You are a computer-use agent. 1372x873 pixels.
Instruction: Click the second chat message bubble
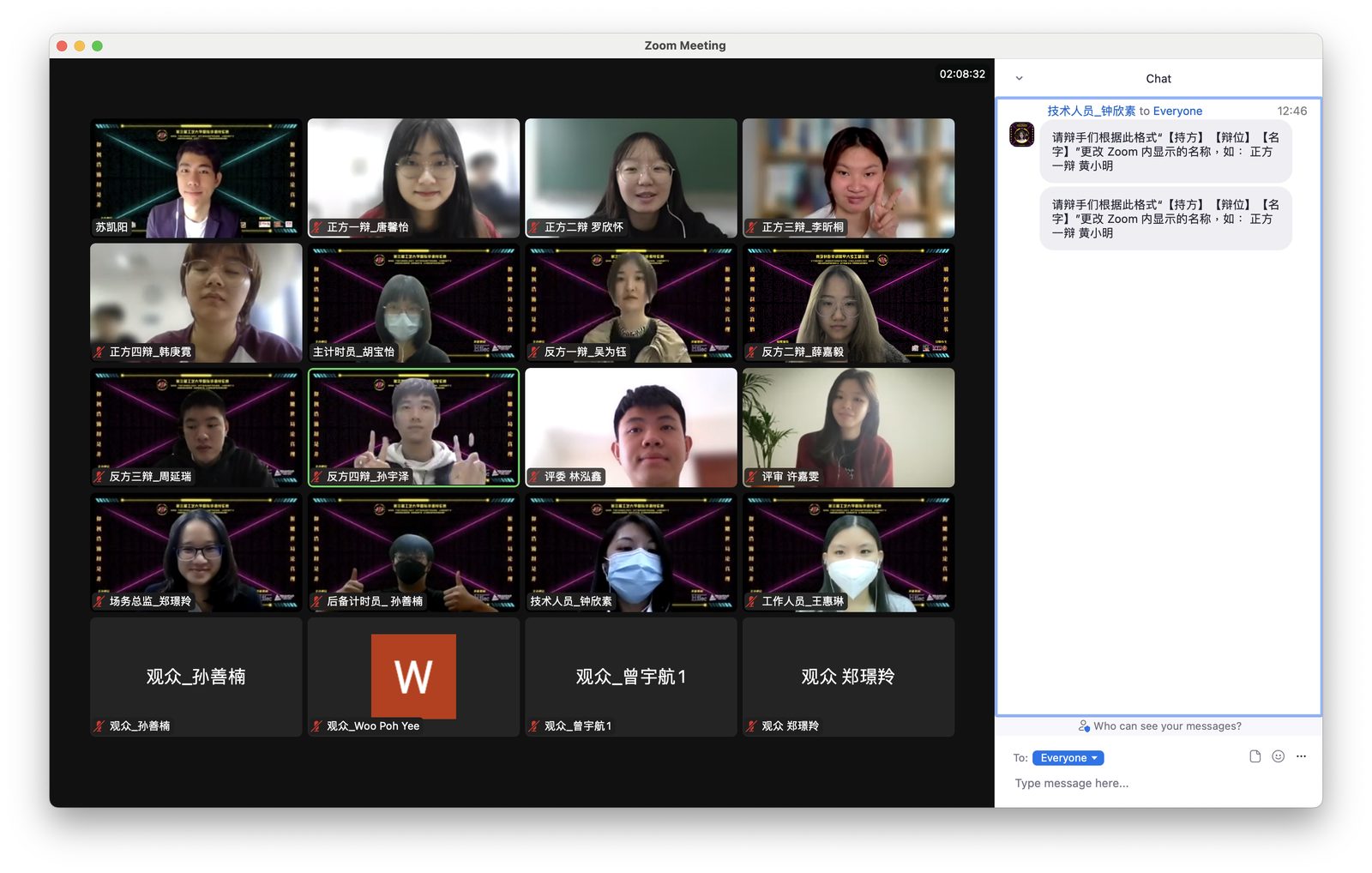pyautogui.click(x=1166, y=219)
